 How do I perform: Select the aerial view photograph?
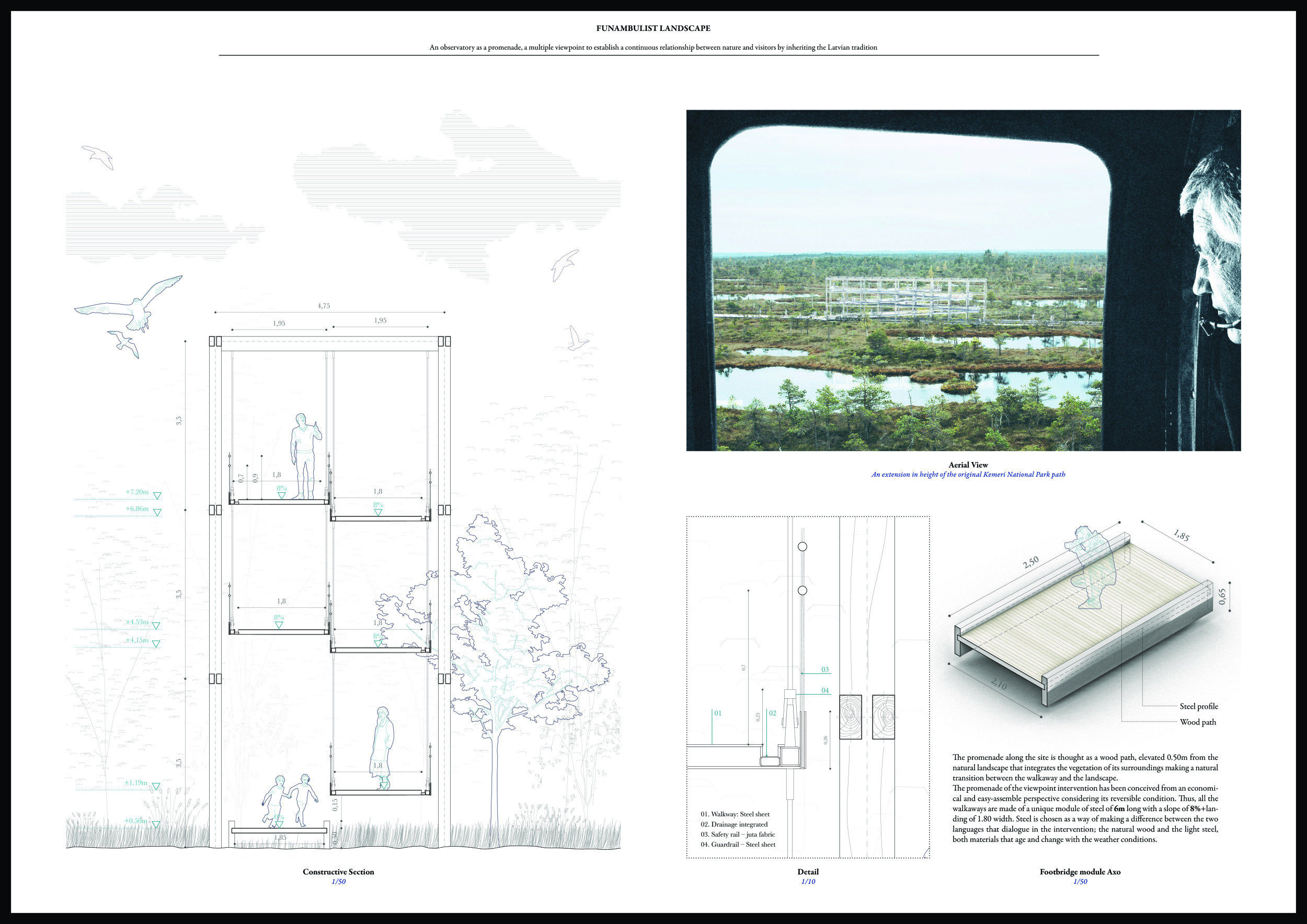963,280
